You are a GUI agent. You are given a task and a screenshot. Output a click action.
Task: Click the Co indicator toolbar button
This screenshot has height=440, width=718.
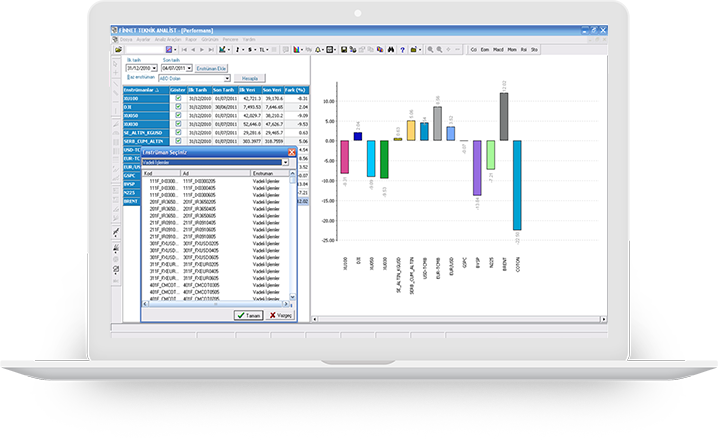click(x=473, y=49)
